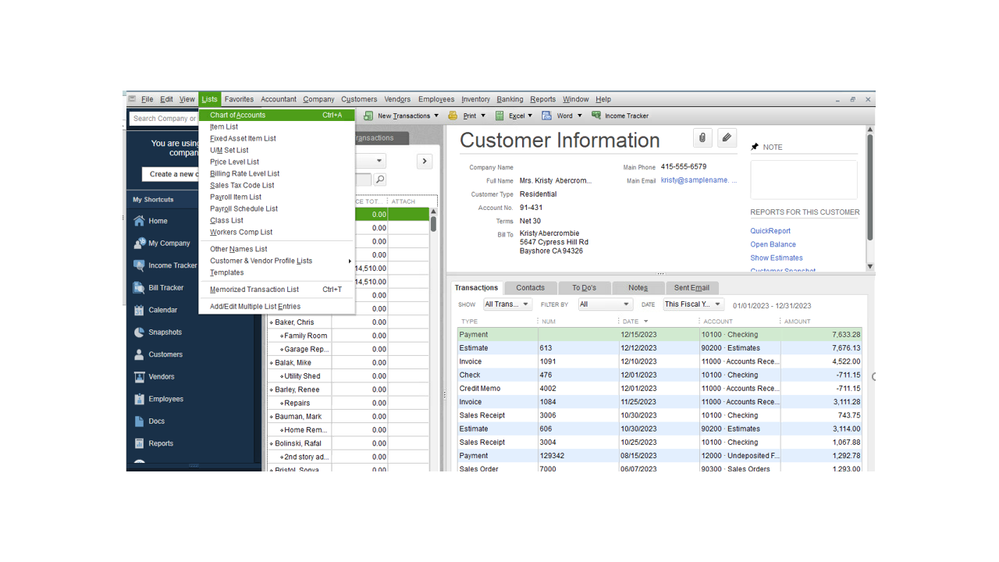Click the magnifier search icon in customer list
Image resolution: width=999 pixels, height=562 pixels.
tap(380, 180)
